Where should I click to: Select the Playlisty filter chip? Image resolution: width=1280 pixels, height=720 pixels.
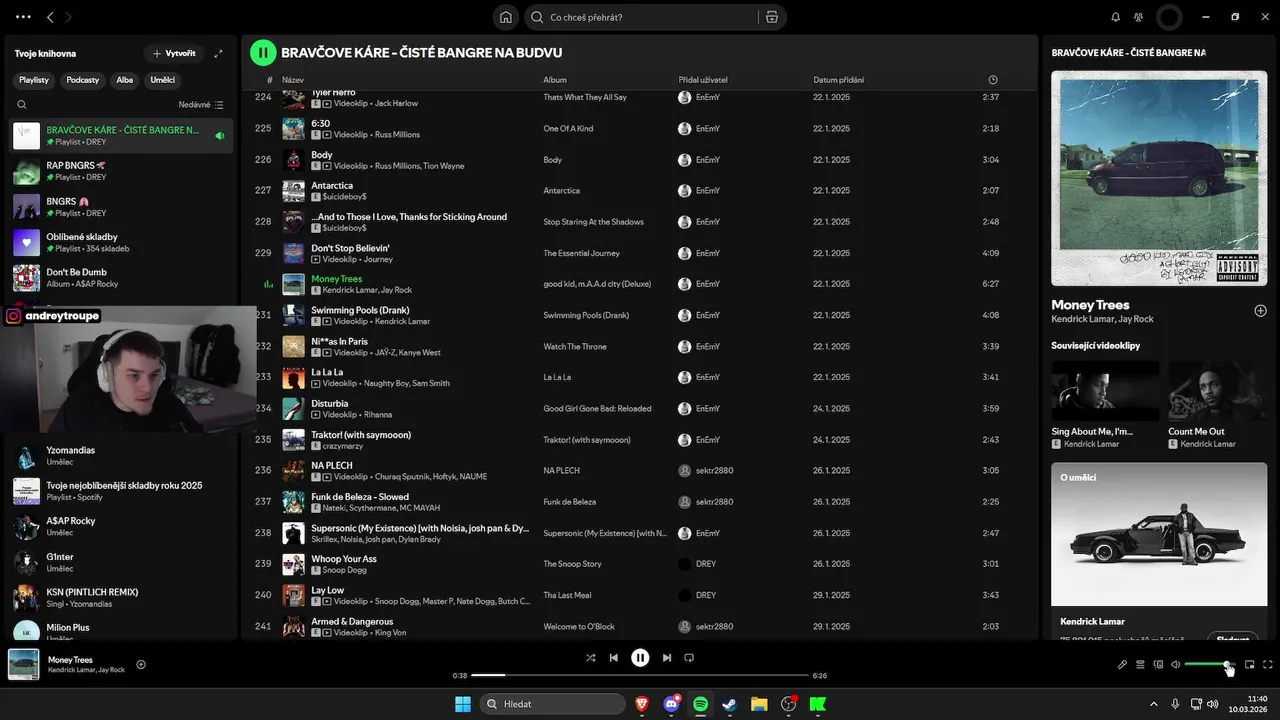34,79
